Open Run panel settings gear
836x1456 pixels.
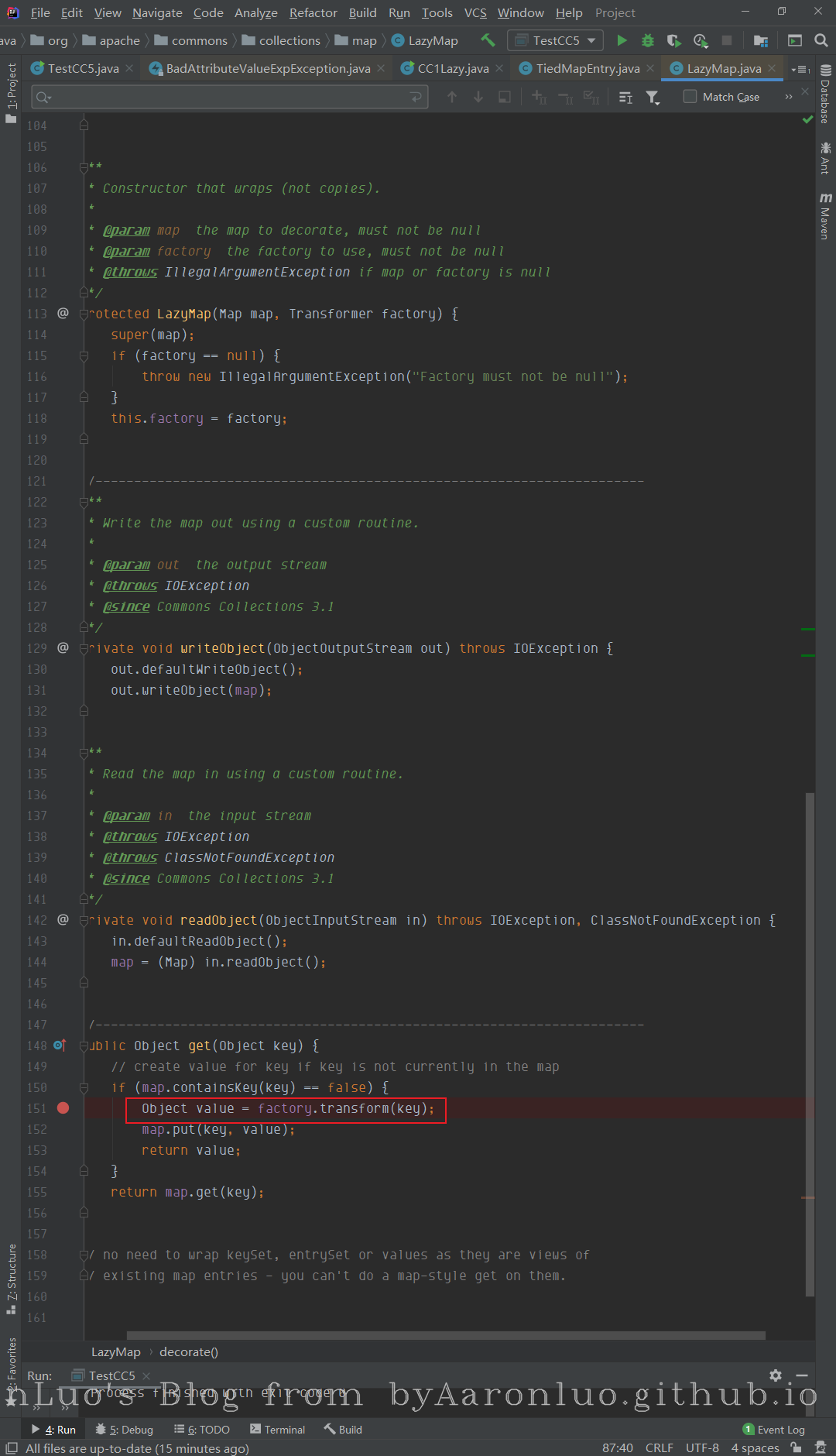tap(776, 1375)
